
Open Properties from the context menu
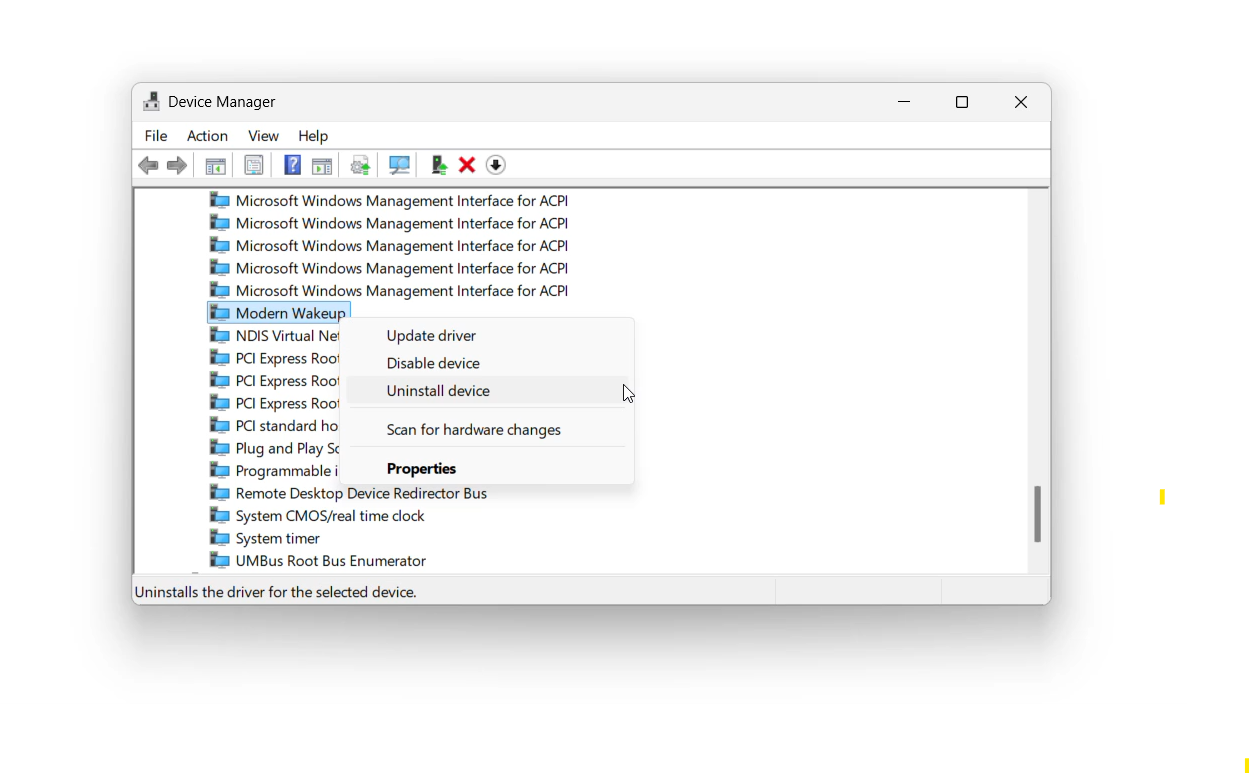point(487,469)
